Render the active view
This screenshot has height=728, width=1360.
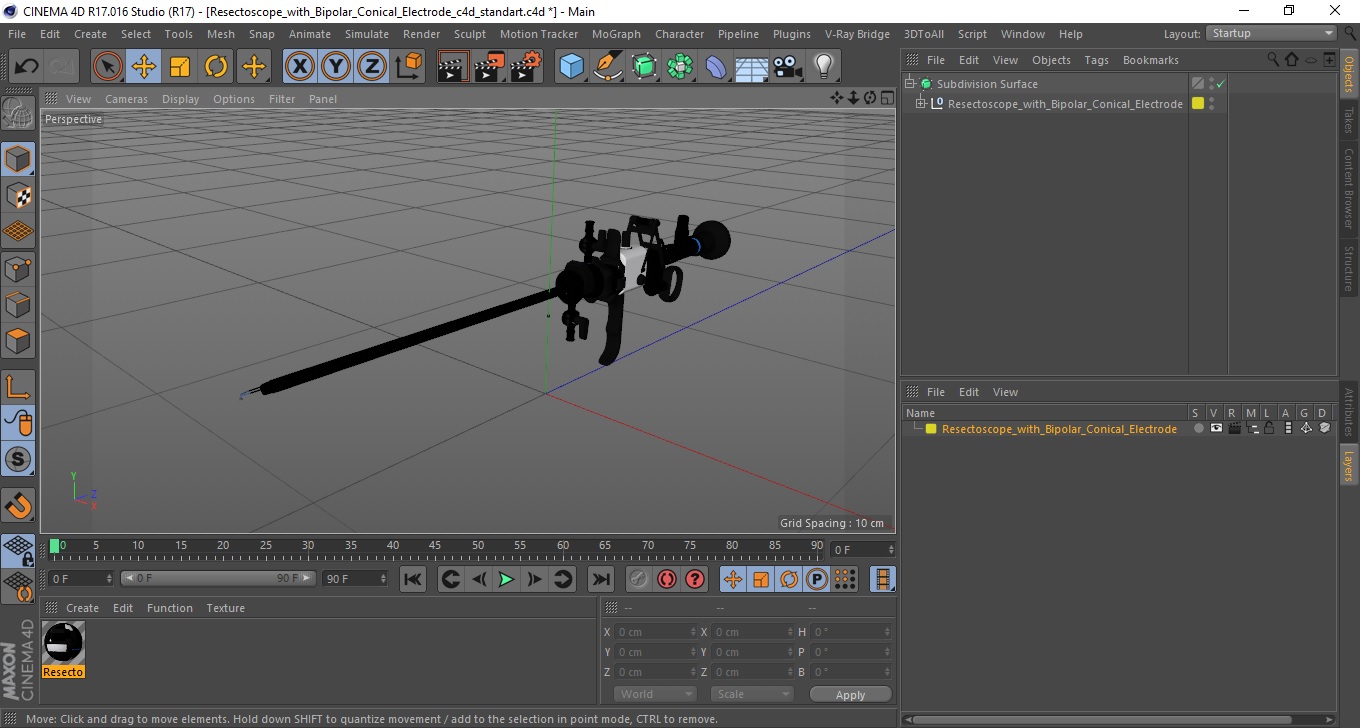453,67
